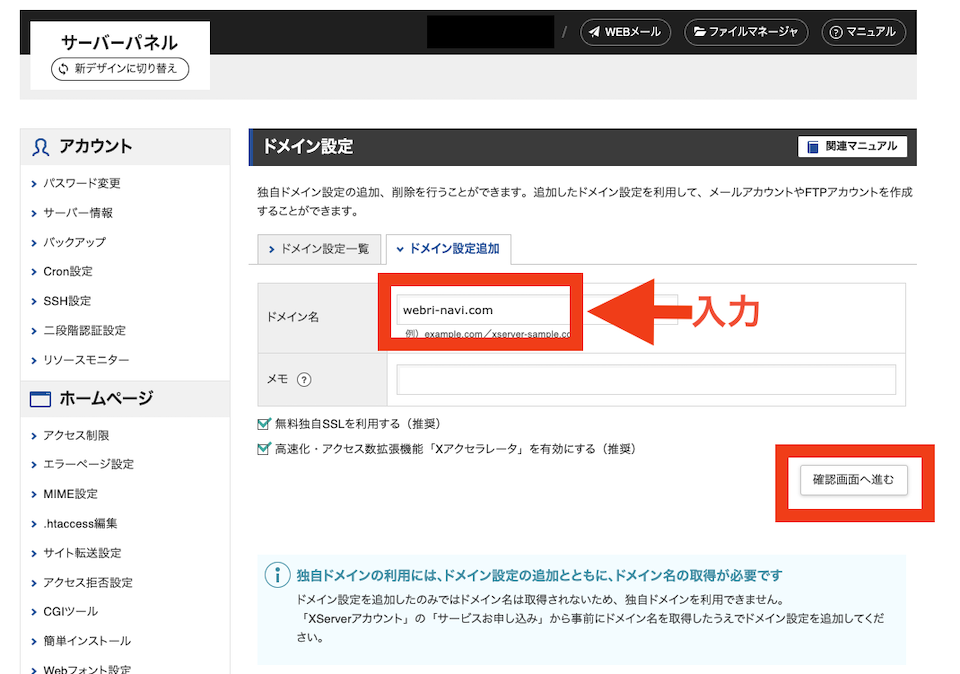Image resolution: width=960 pixels, height=674 pixels.
Task: Click the arrow beside パスワード変更
Action: (34, 184)
